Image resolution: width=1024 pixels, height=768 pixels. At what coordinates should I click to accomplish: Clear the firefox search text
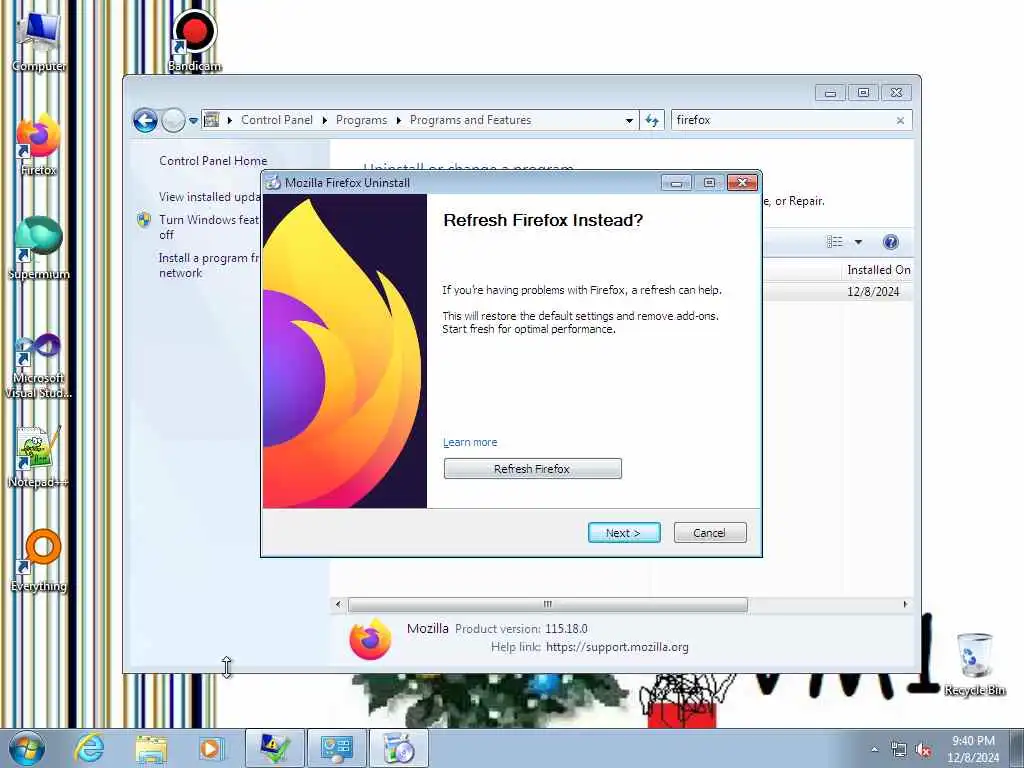coord(900,120)
